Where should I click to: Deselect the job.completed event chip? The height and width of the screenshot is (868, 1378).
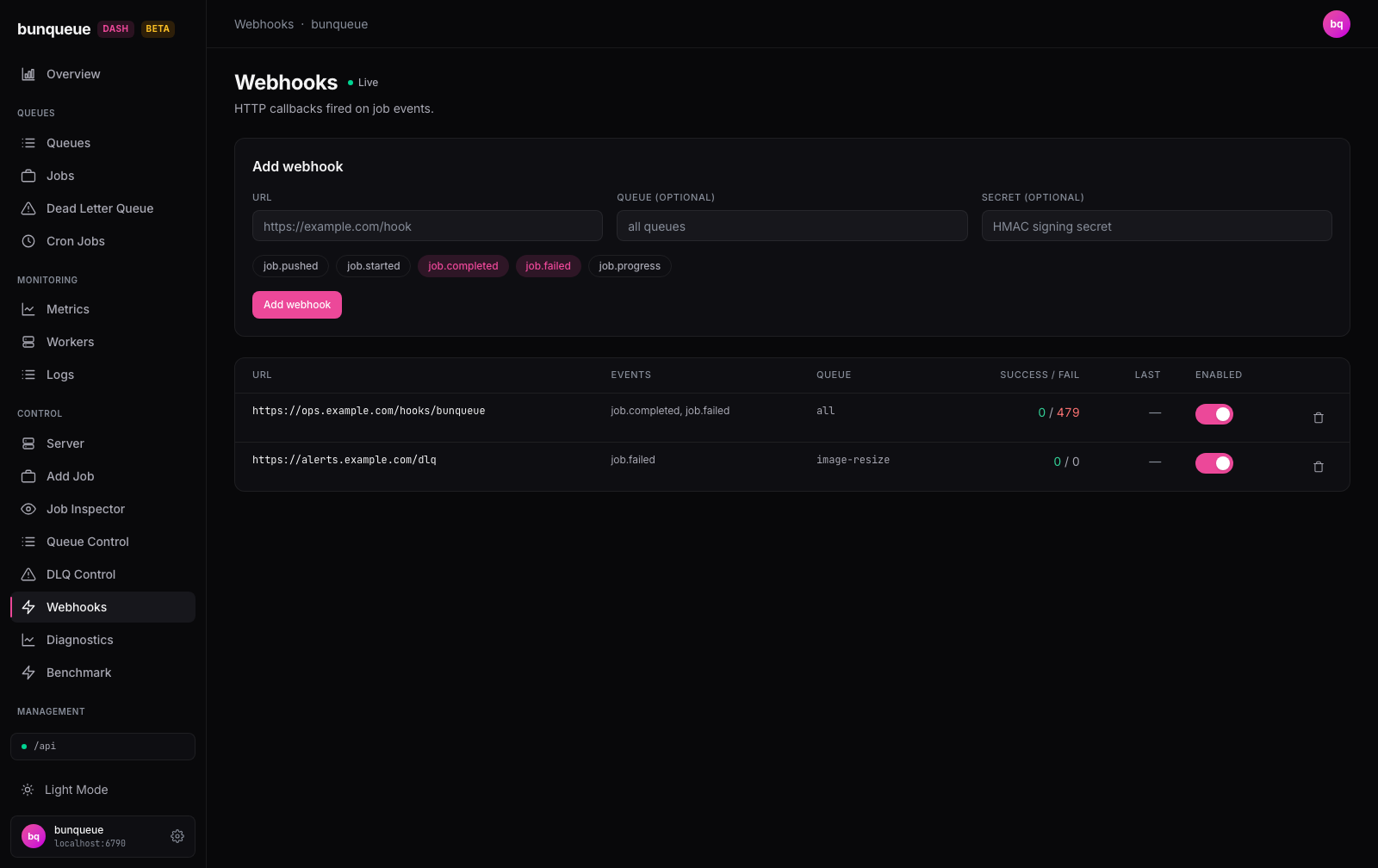coord(463,266)
